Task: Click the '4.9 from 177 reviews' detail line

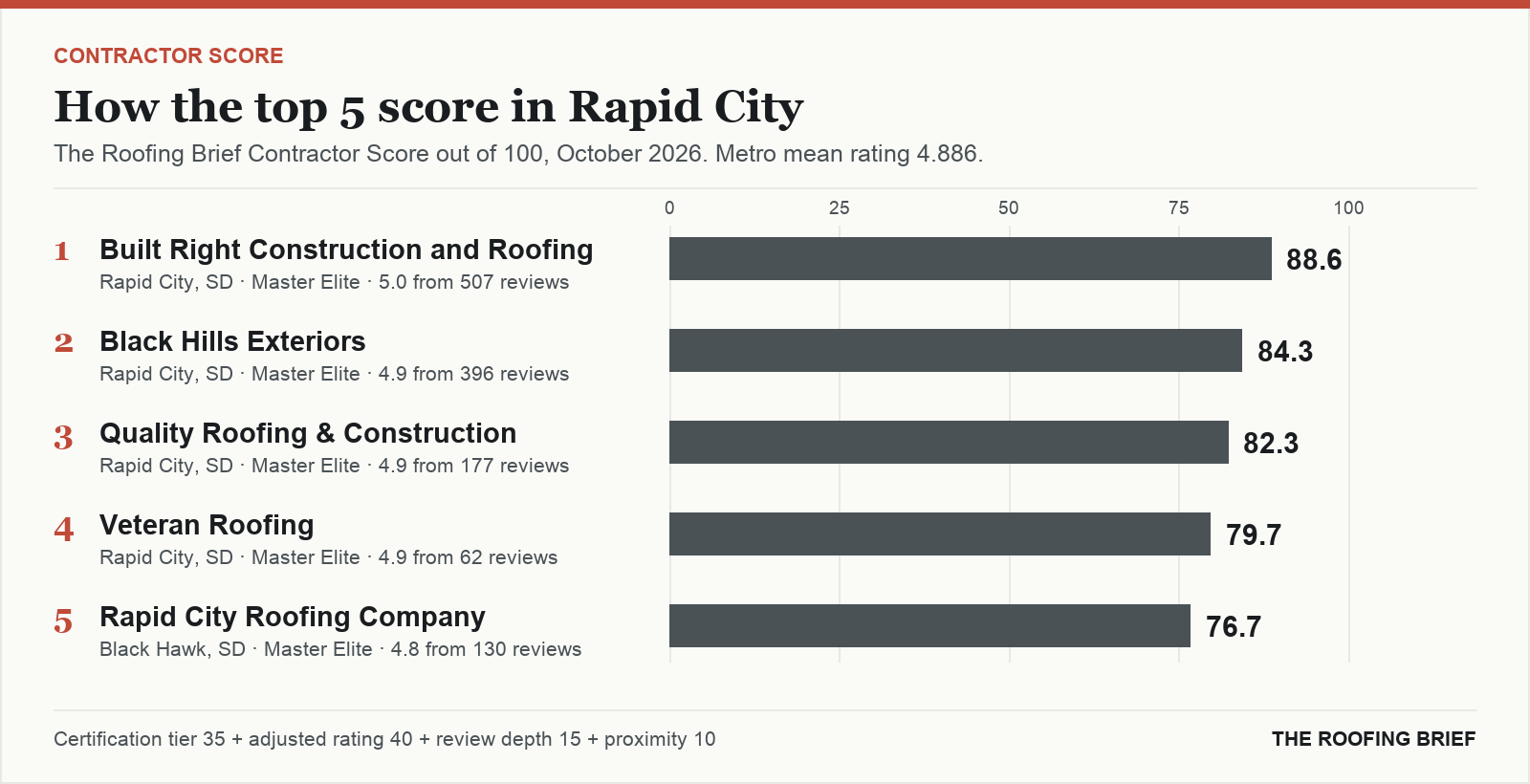Action: (334, 466)
